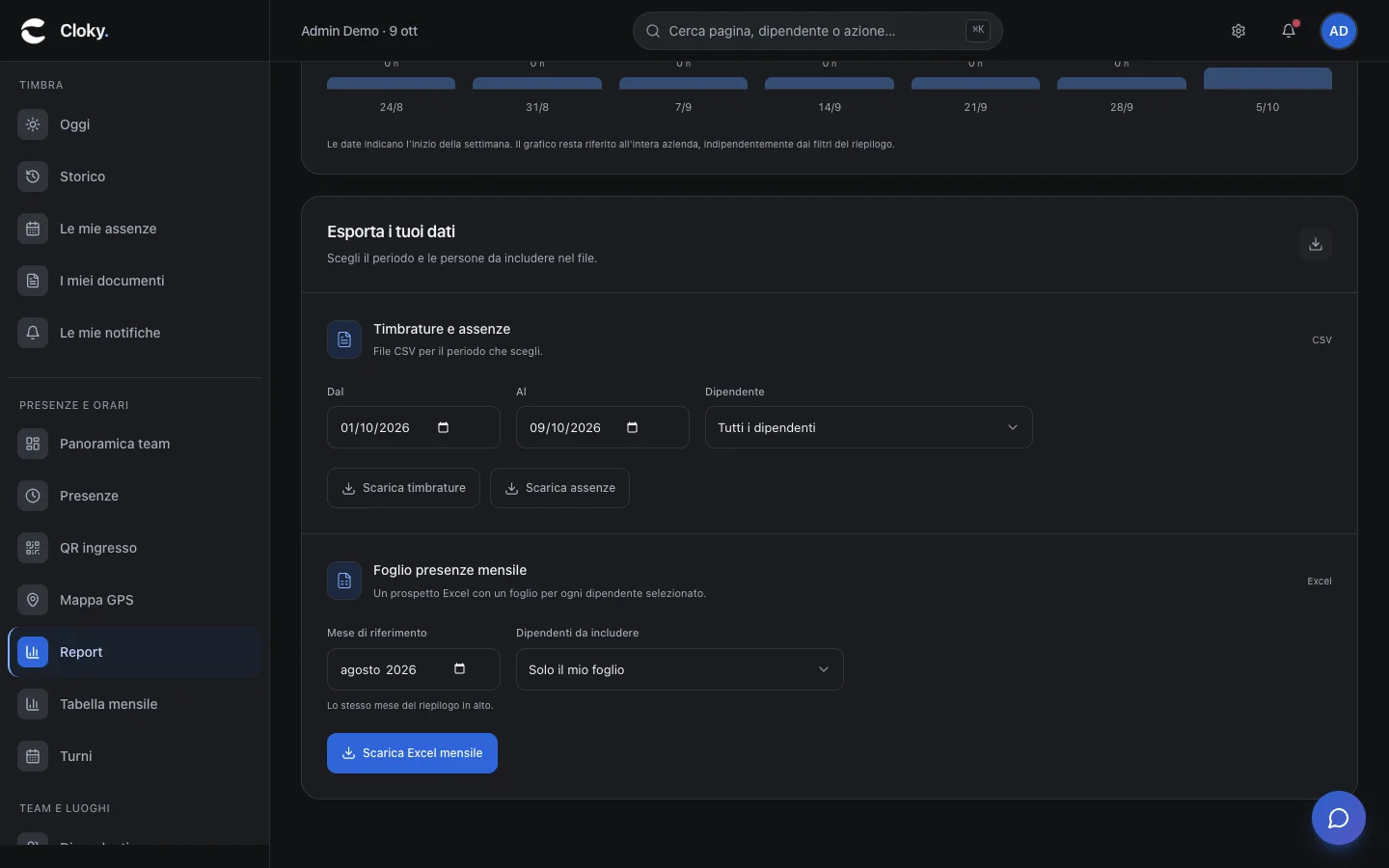
Task: Click the Admin Demo · 9 ott text
Action: tap(359, 31)
